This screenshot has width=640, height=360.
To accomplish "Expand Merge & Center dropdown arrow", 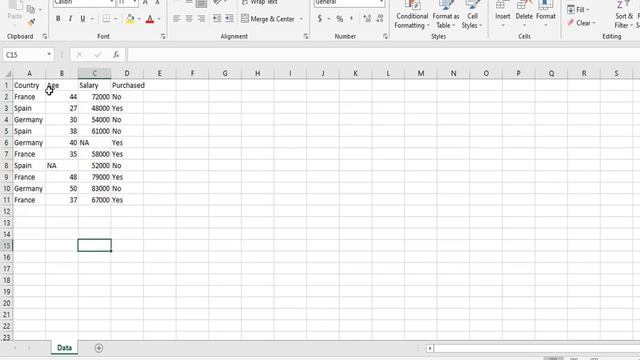I will point(301,19).
